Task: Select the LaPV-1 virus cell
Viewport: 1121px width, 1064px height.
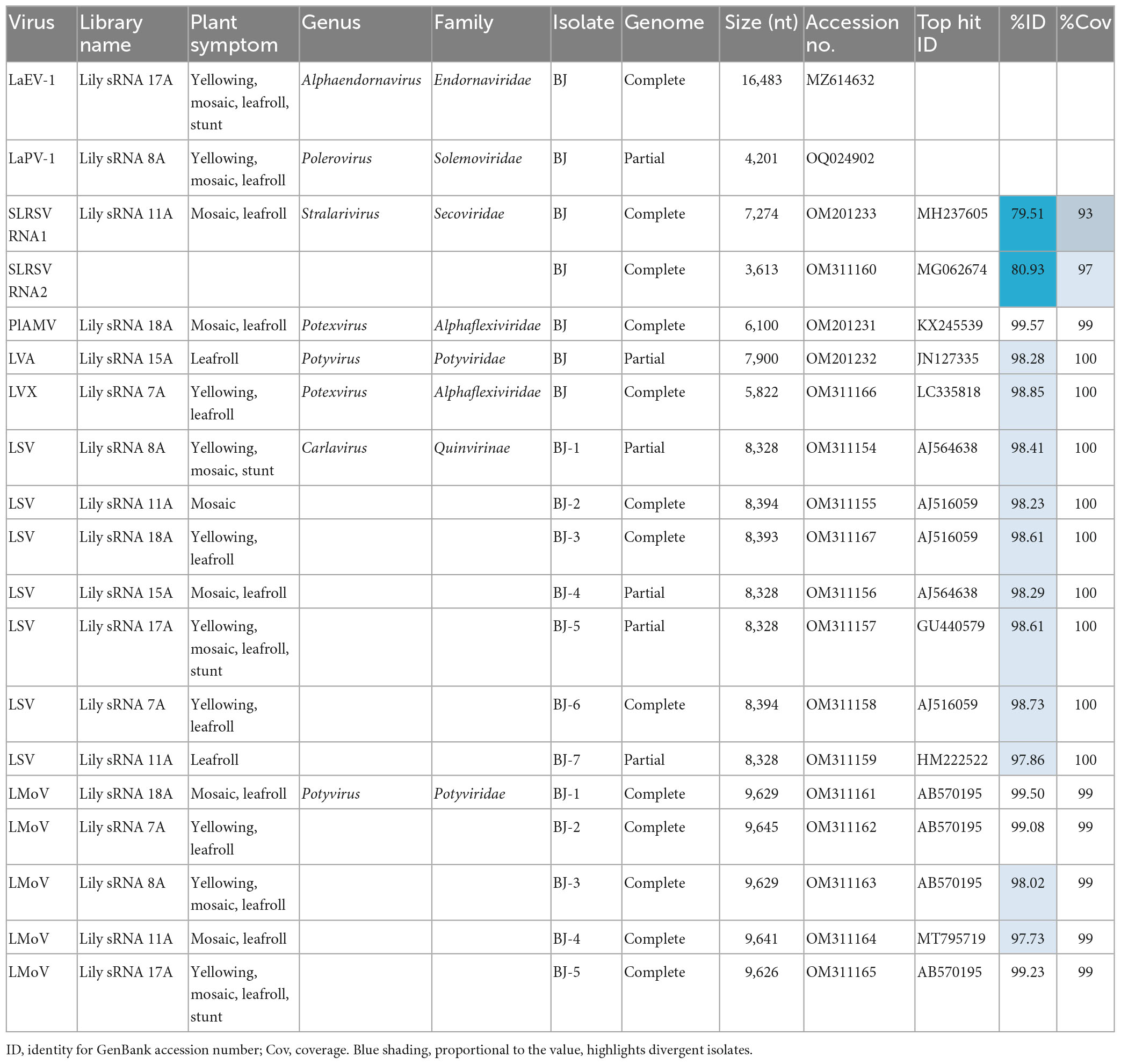Action: 41,168
